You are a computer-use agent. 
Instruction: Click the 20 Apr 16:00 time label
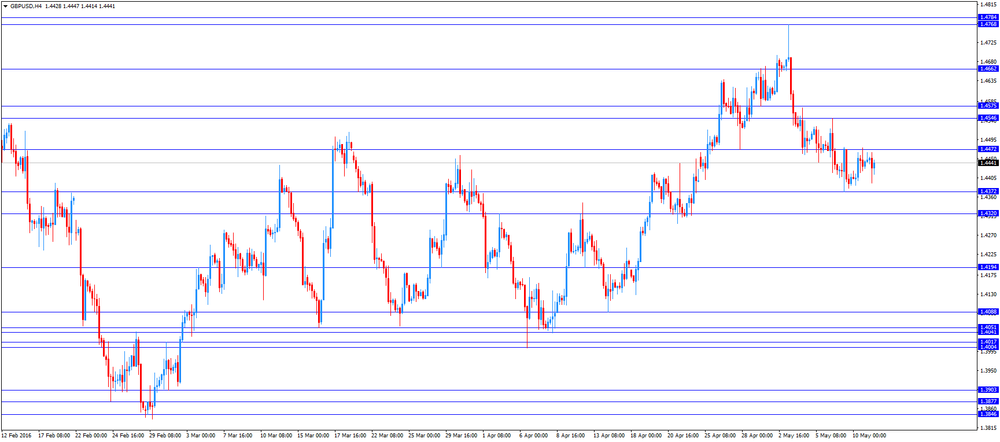coord(685,437)
